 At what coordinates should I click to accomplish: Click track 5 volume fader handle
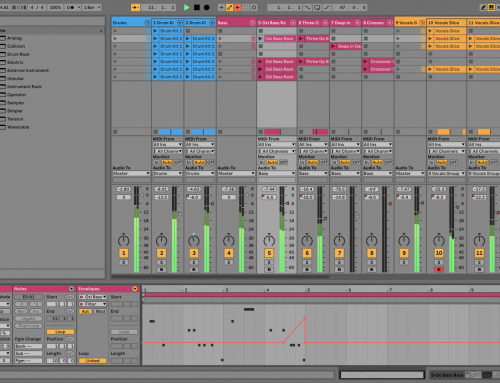(x=287, y=203)
